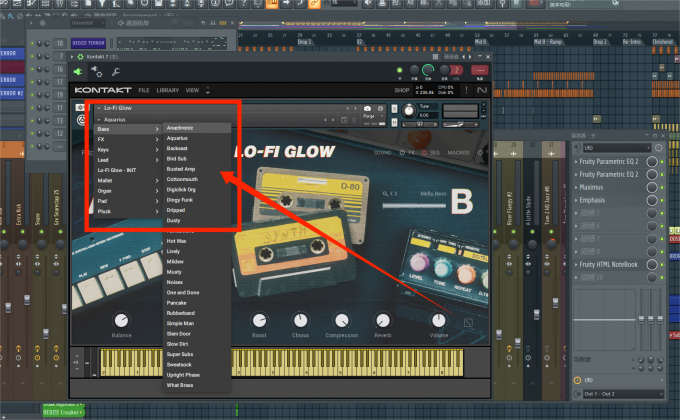Click the exclamation warning icon in Kontakt header
This screenshot has height=420, width=680.
[x=467, y=90]
